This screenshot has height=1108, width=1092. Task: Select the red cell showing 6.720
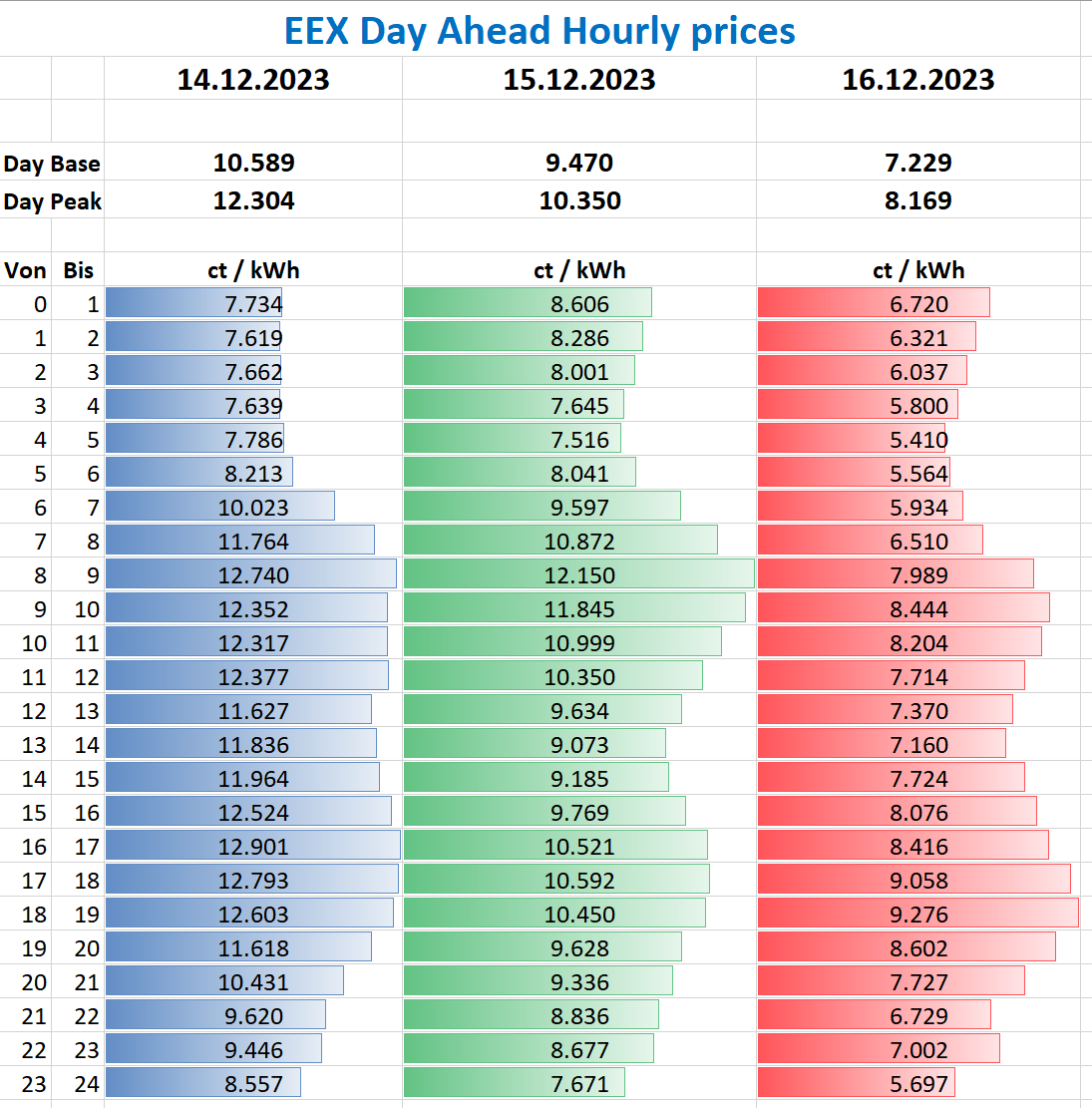(x=918, y=303)
